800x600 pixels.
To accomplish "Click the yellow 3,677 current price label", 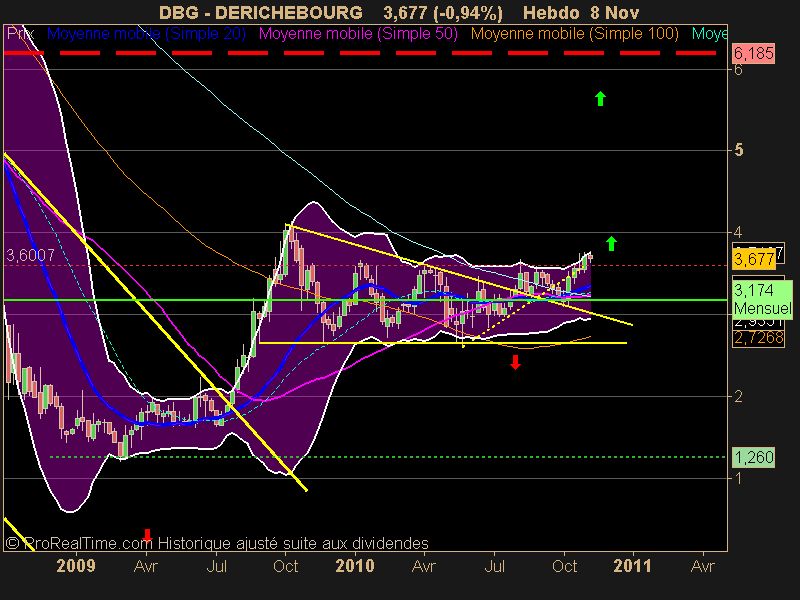I will tap(754, 259).
